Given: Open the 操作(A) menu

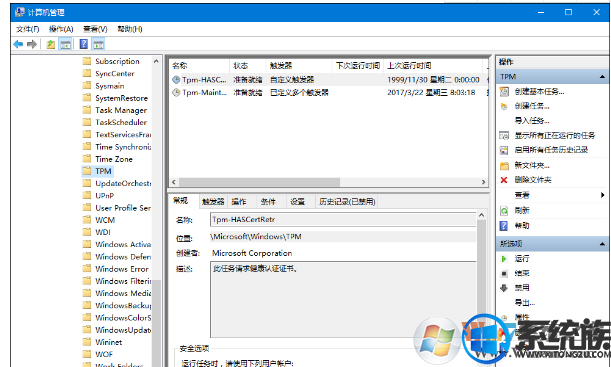Looking at the screenshot, I should click(x=61, y=29).
